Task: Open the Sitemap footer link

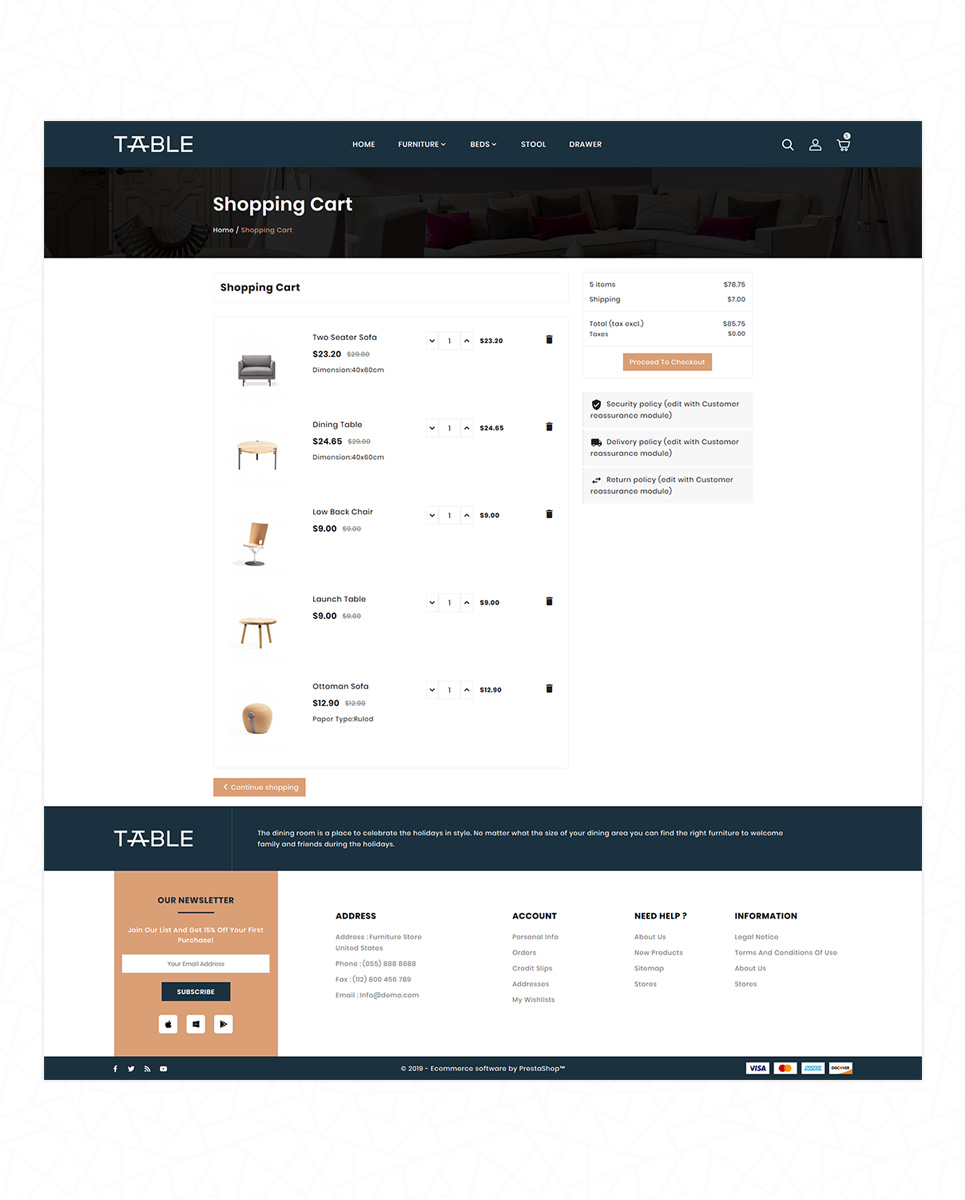Action: pos(649,968)
